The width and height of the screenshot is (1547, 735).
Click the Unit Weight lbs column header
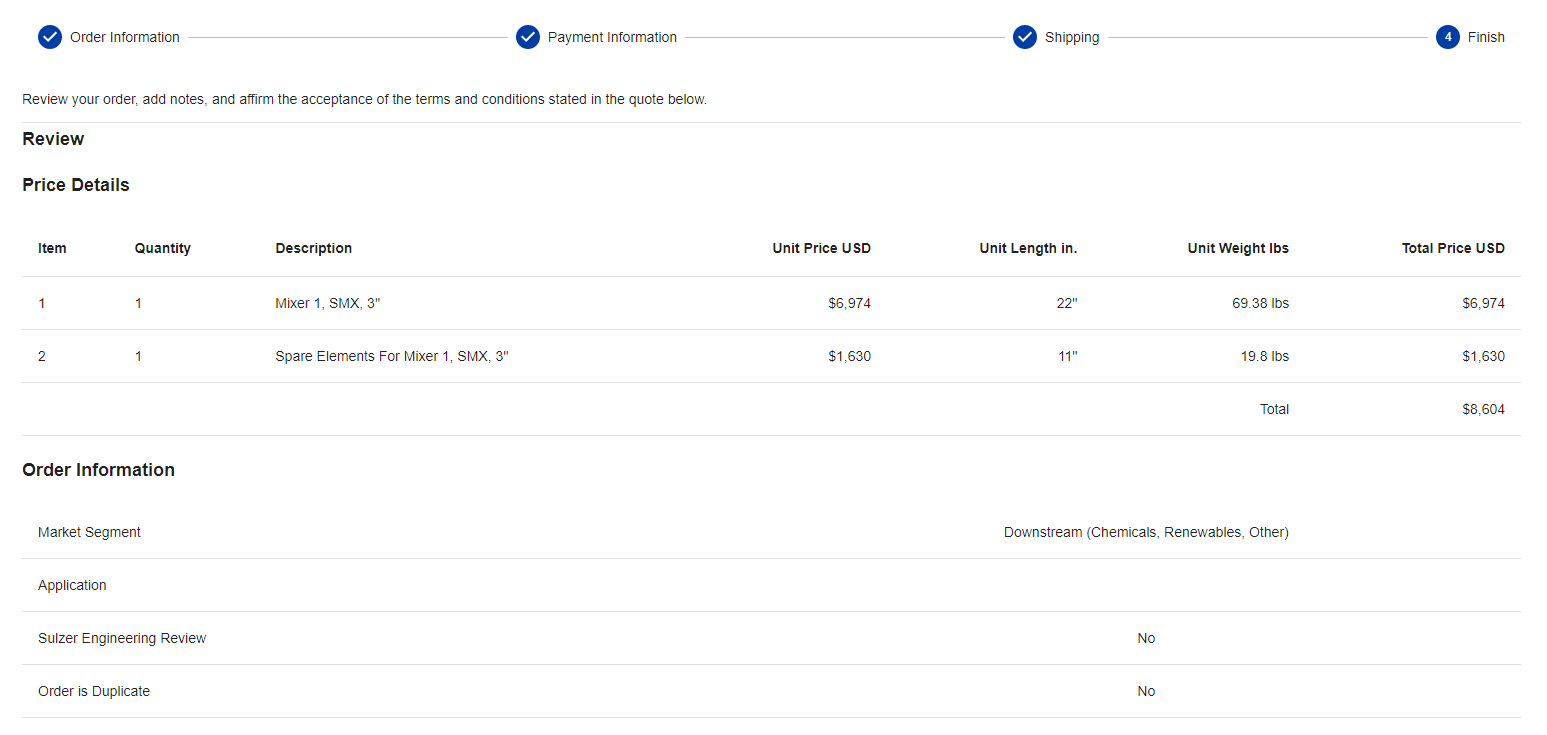[1238, 248]
